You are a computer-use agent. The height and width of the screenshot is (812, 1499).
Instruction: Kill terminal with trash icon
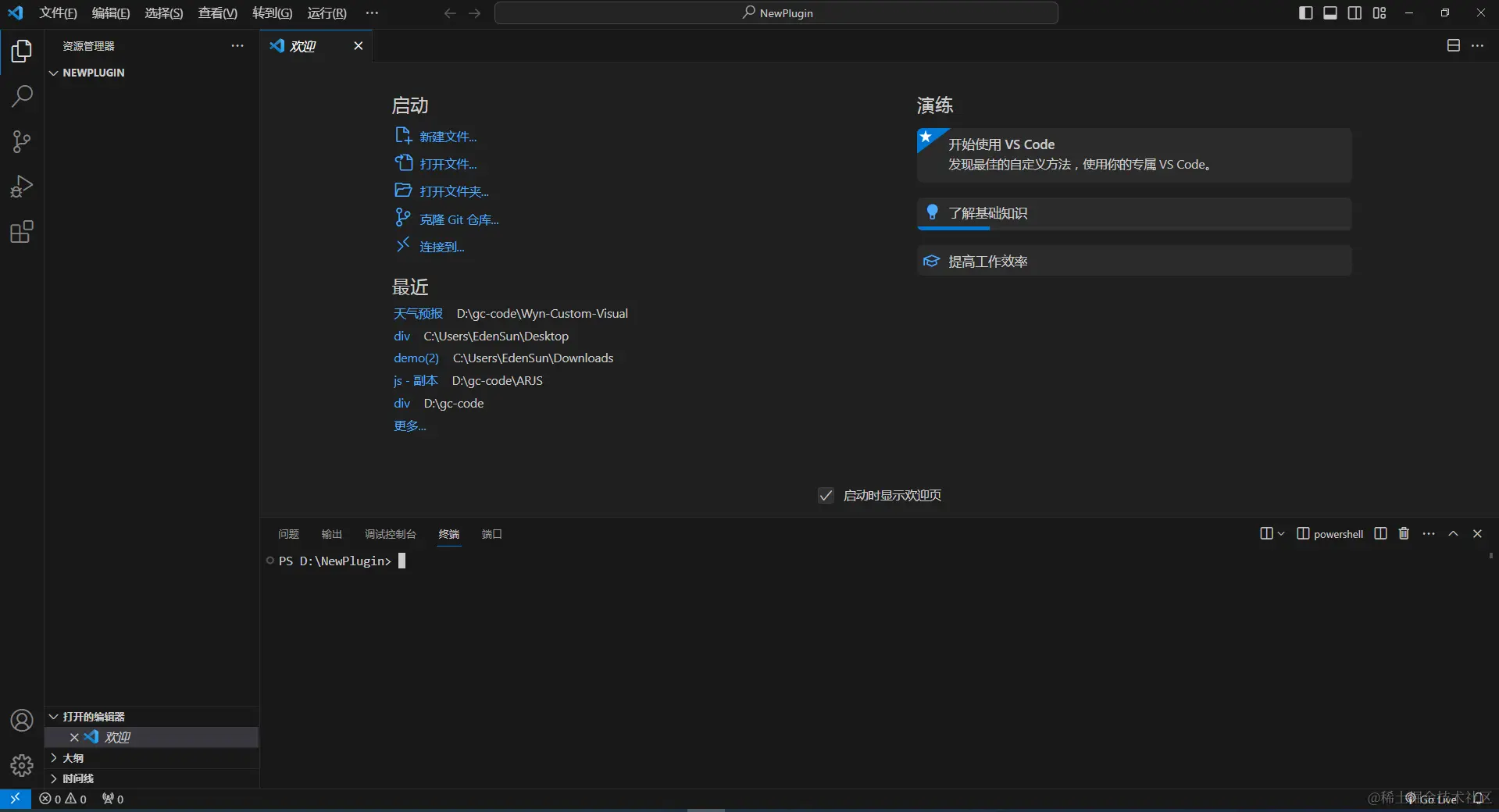[x=1404, y=534]
